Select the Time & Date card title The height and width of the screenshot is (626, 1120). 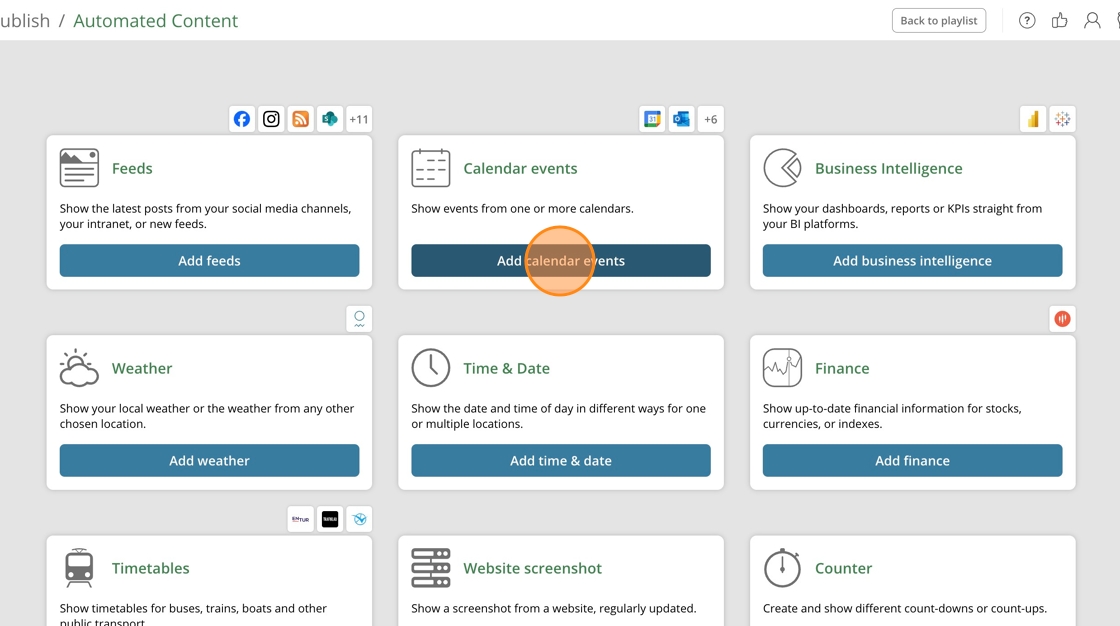click(506, 369)
